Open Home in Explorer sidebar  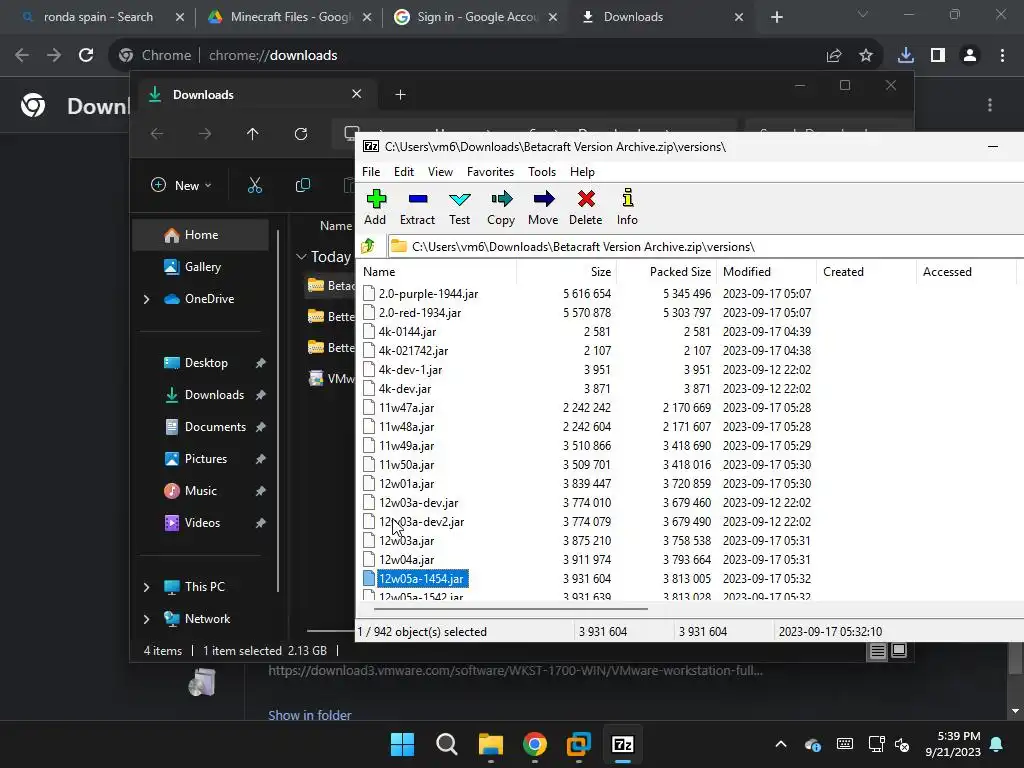[200, 235]
